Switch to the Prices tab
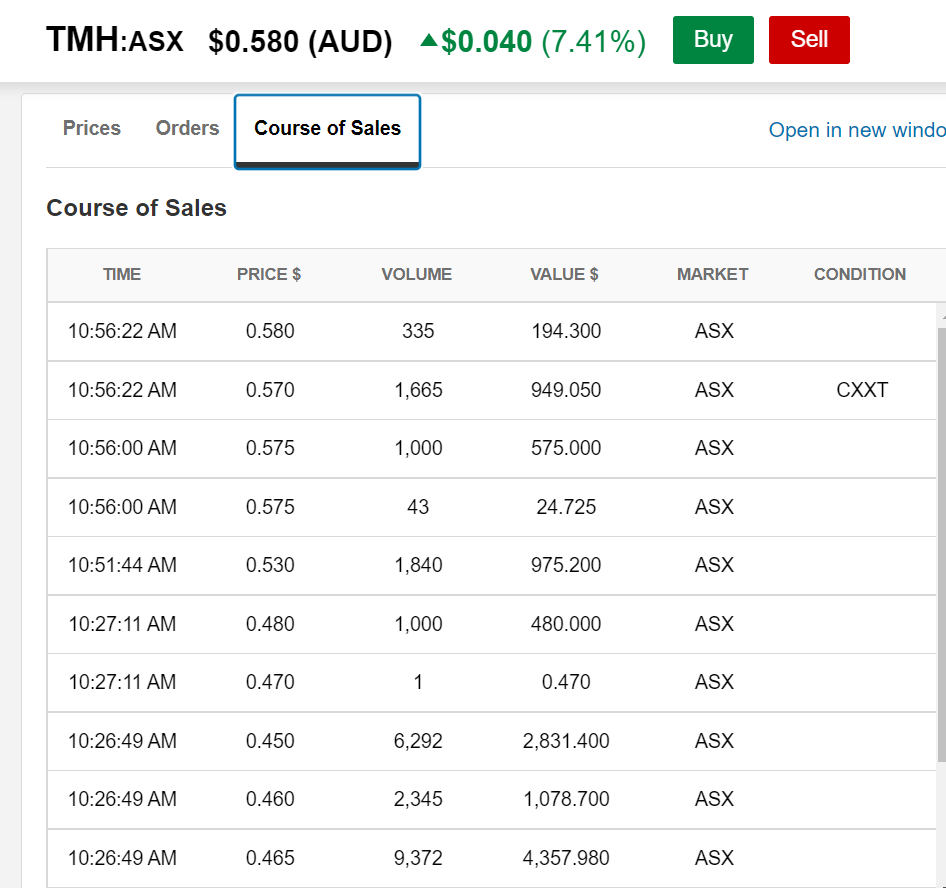 pos(92,128)
